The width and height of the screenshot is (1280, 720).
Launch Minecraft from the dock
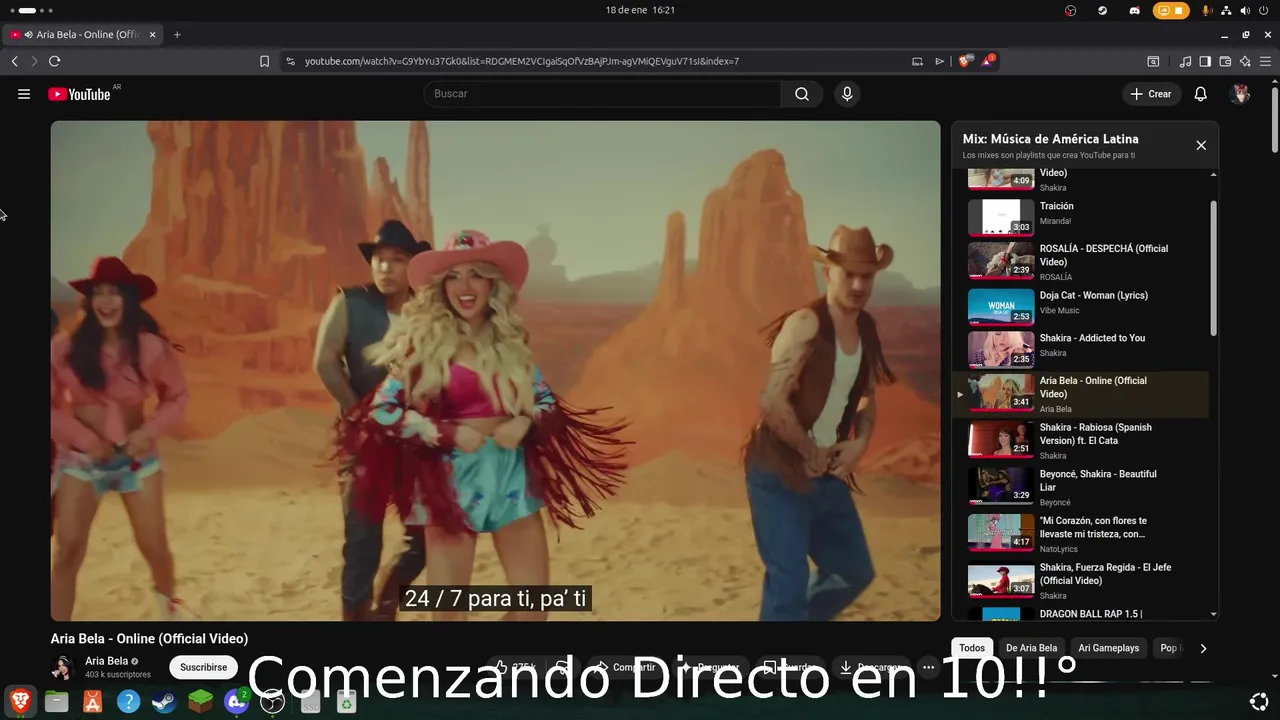(201, 701)
